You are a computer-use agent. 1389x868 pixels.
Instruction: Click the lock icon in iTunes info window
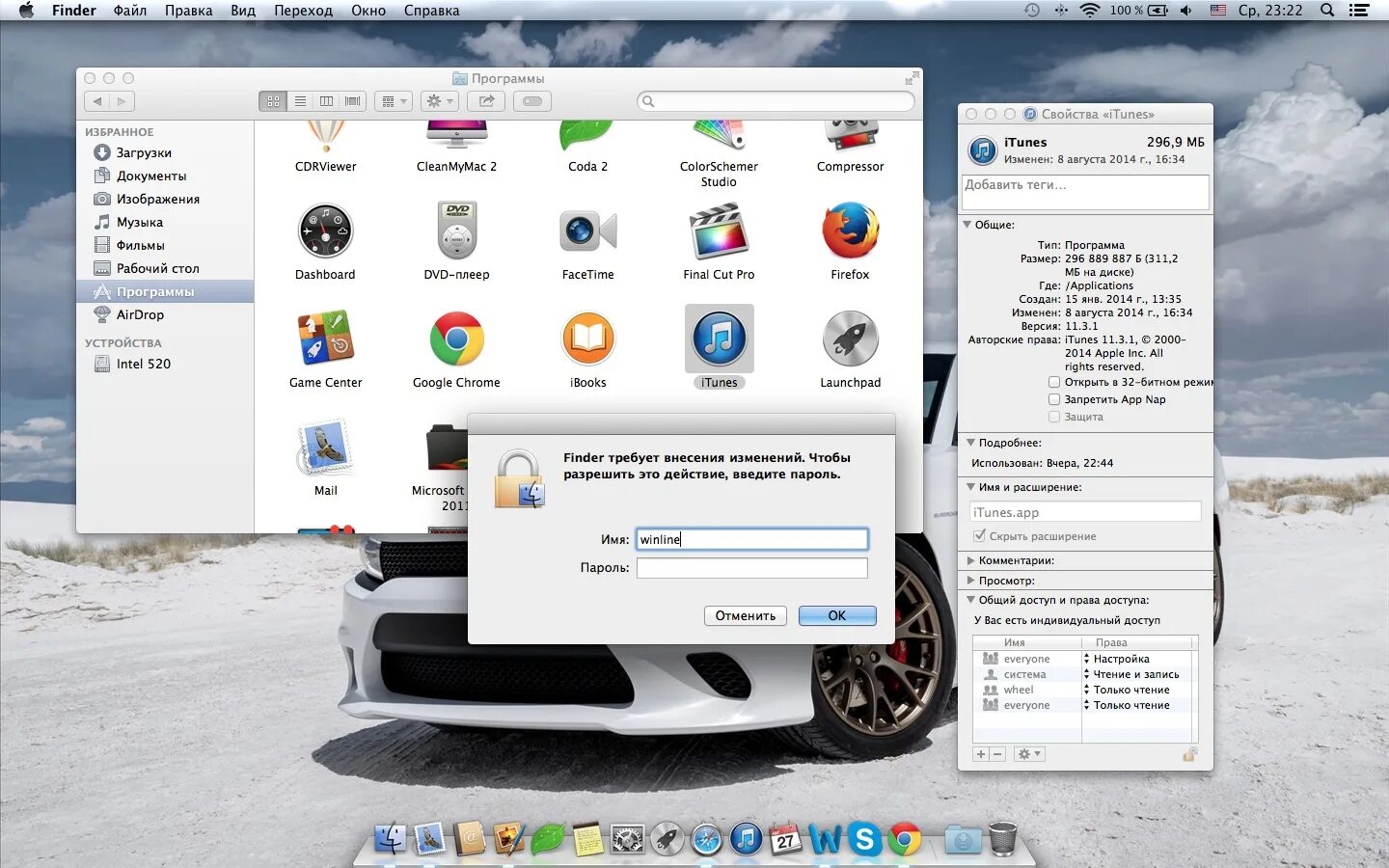point(1190,754)
